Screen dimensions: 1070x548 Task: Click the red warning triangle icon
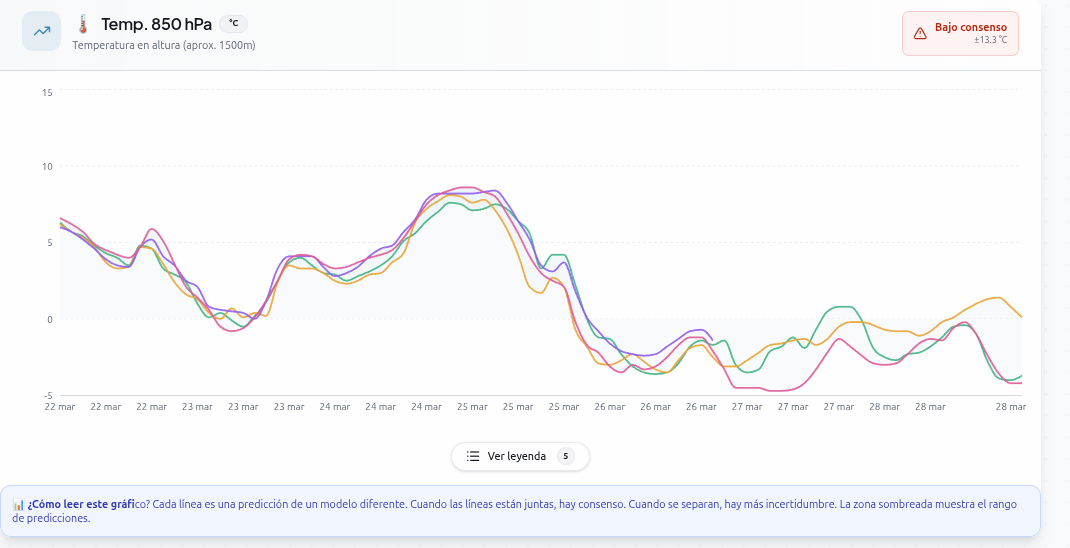click(920, 33)
